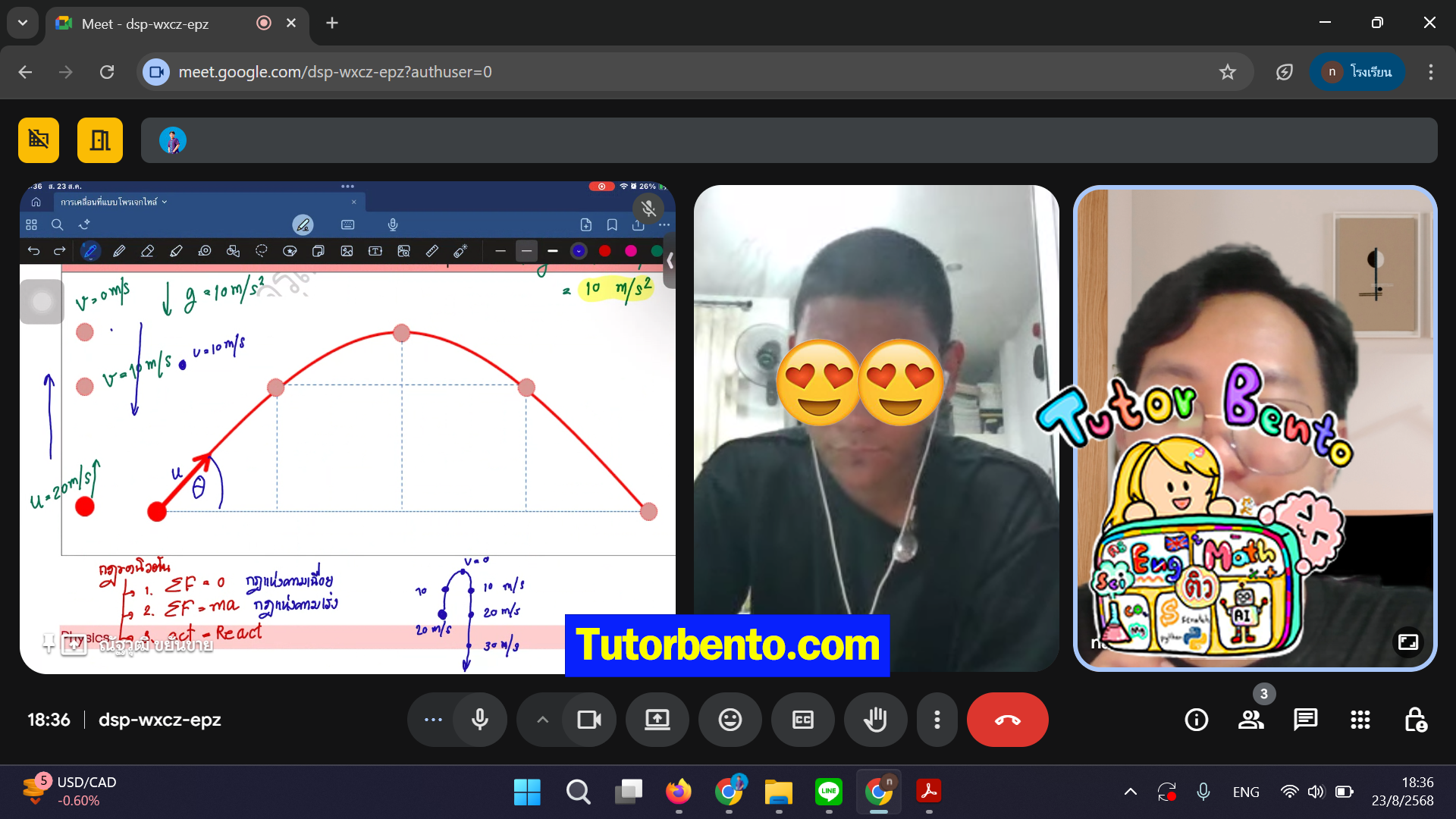Toggle the page bookmark in notes app
The height and width of the screenshot is (819, 1456).
pos(612,225)
